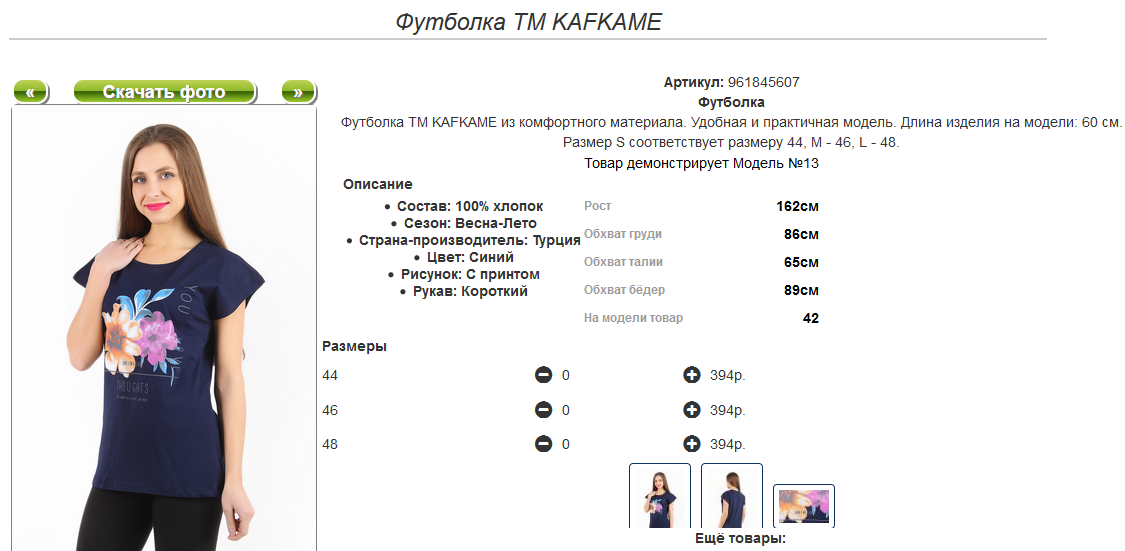Increase quantity for size 48

(692, 444)
